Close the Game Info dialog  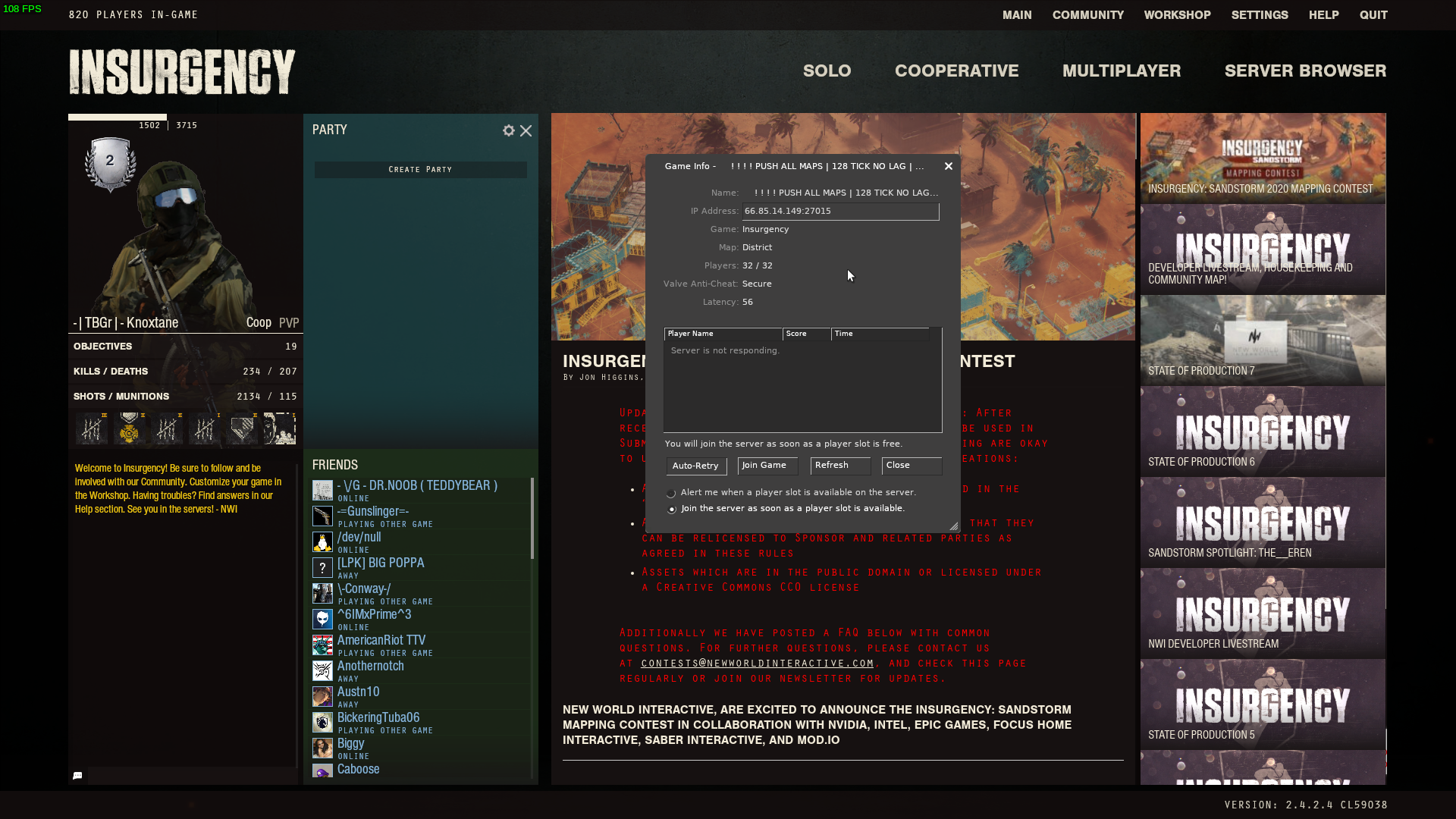click(948, 166)
